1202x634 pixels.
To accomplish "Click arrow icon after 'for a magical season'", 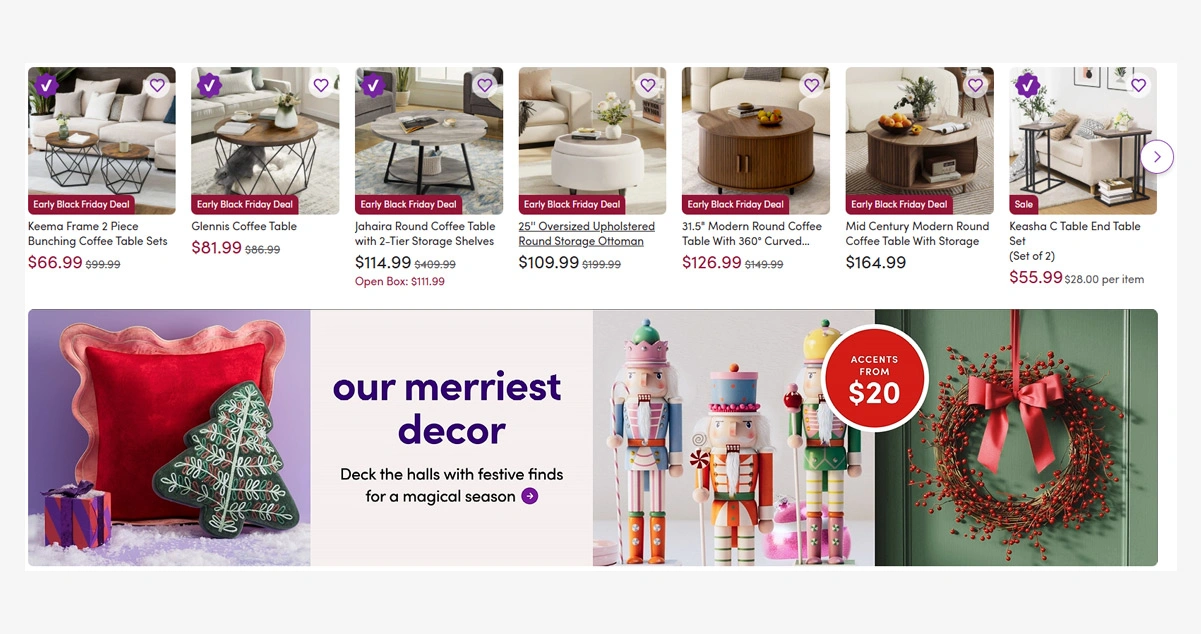I will click(530, 496).
